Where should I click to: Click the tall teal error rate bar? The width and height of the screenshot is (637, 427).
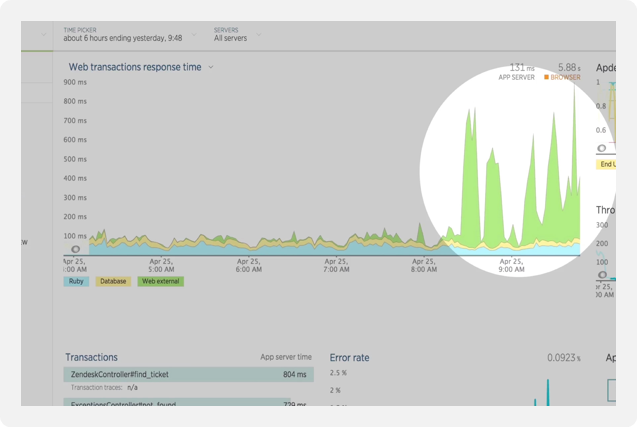548,392
